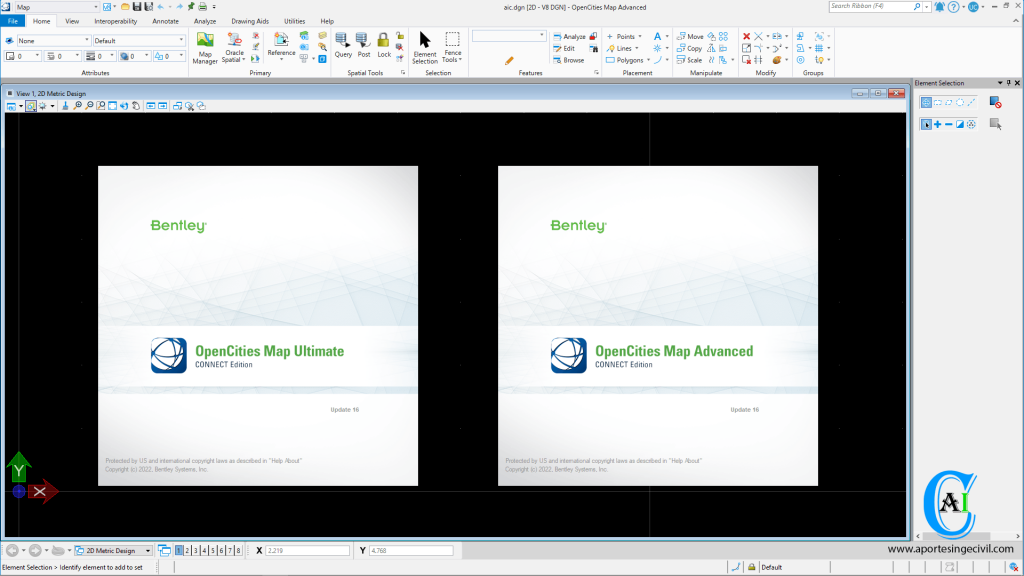This screenshot has width=1024, height=576.
Task: Activate the Element Selection arrow tool
Action: tap(424, 48)
